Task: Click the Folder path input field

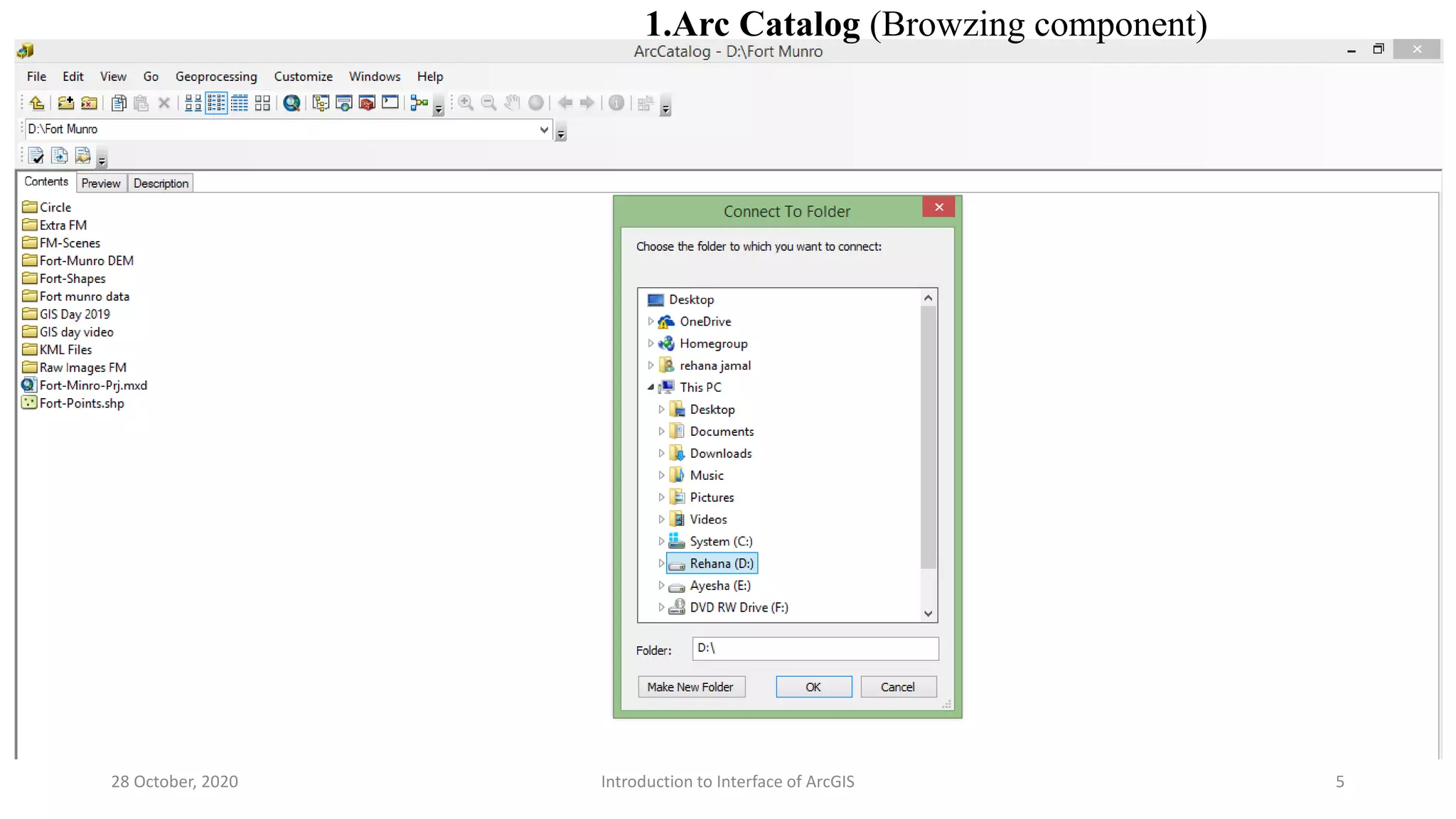Action: pyautogui.click(x=815, y=648)
